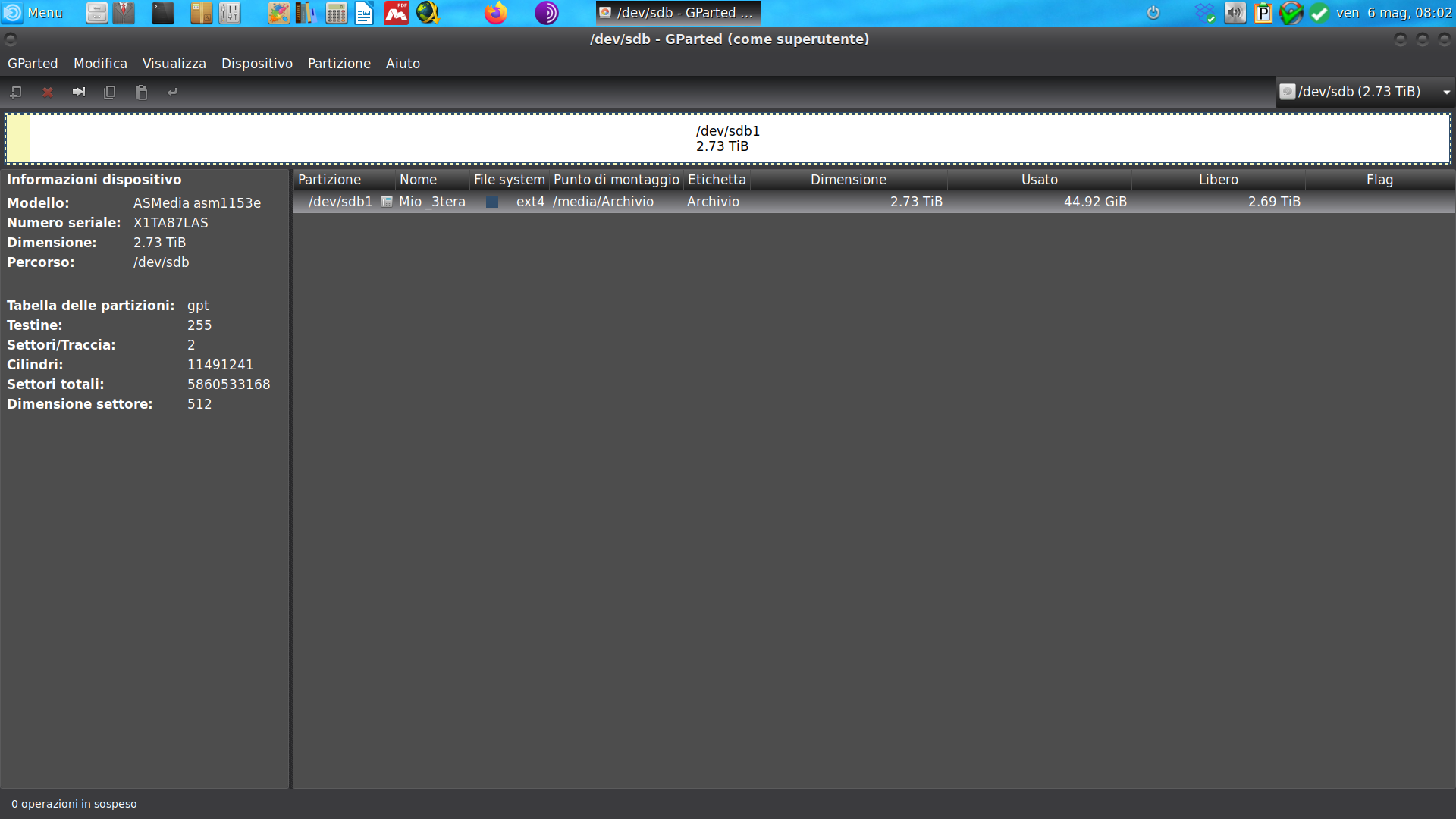Viewport: 1456px width, 819px height.
Task: Open the file manager drawer icon in panel
Action: 96,13
